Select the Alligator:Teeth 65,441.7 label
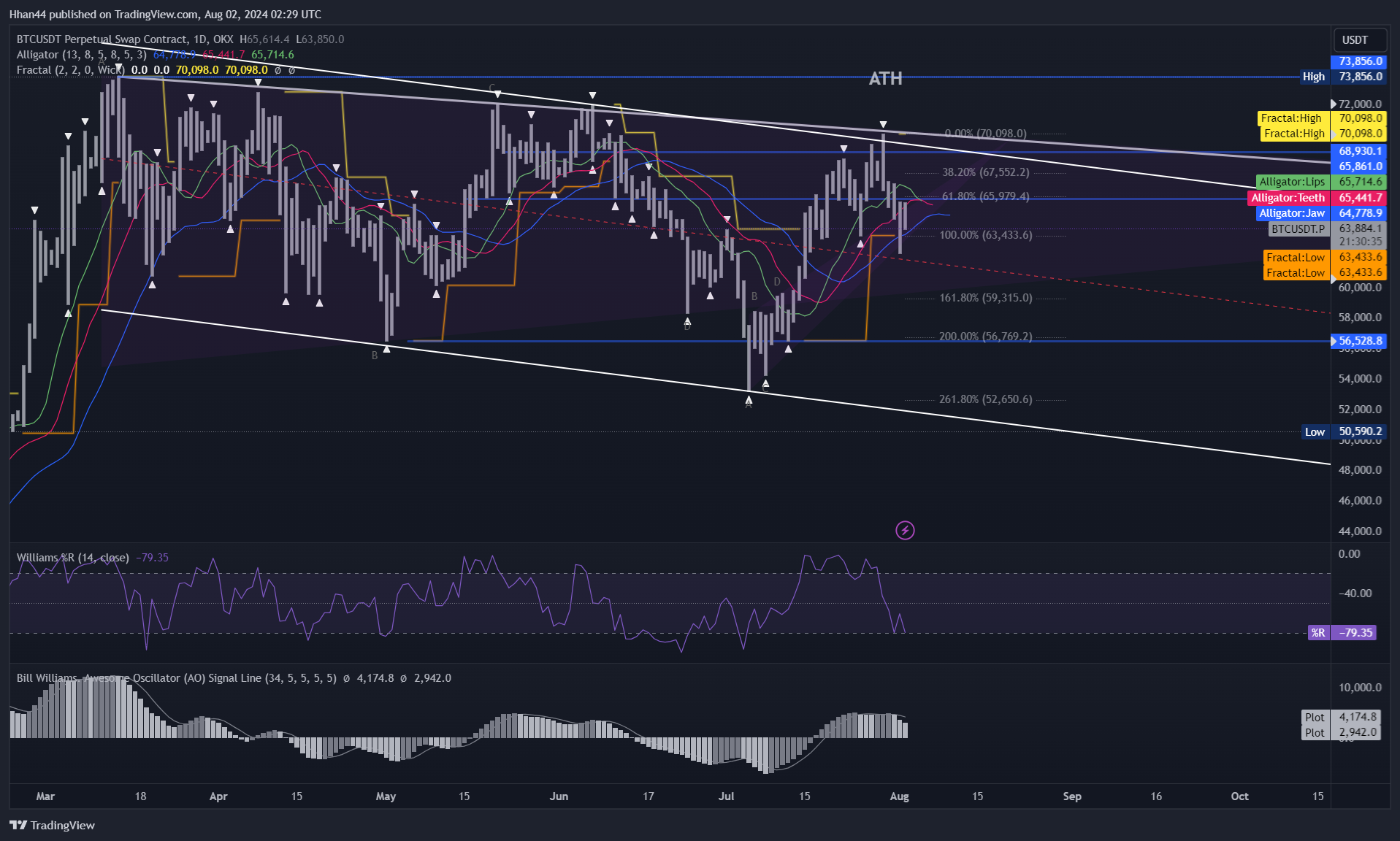1400x841 pixels. (1317, 198)
